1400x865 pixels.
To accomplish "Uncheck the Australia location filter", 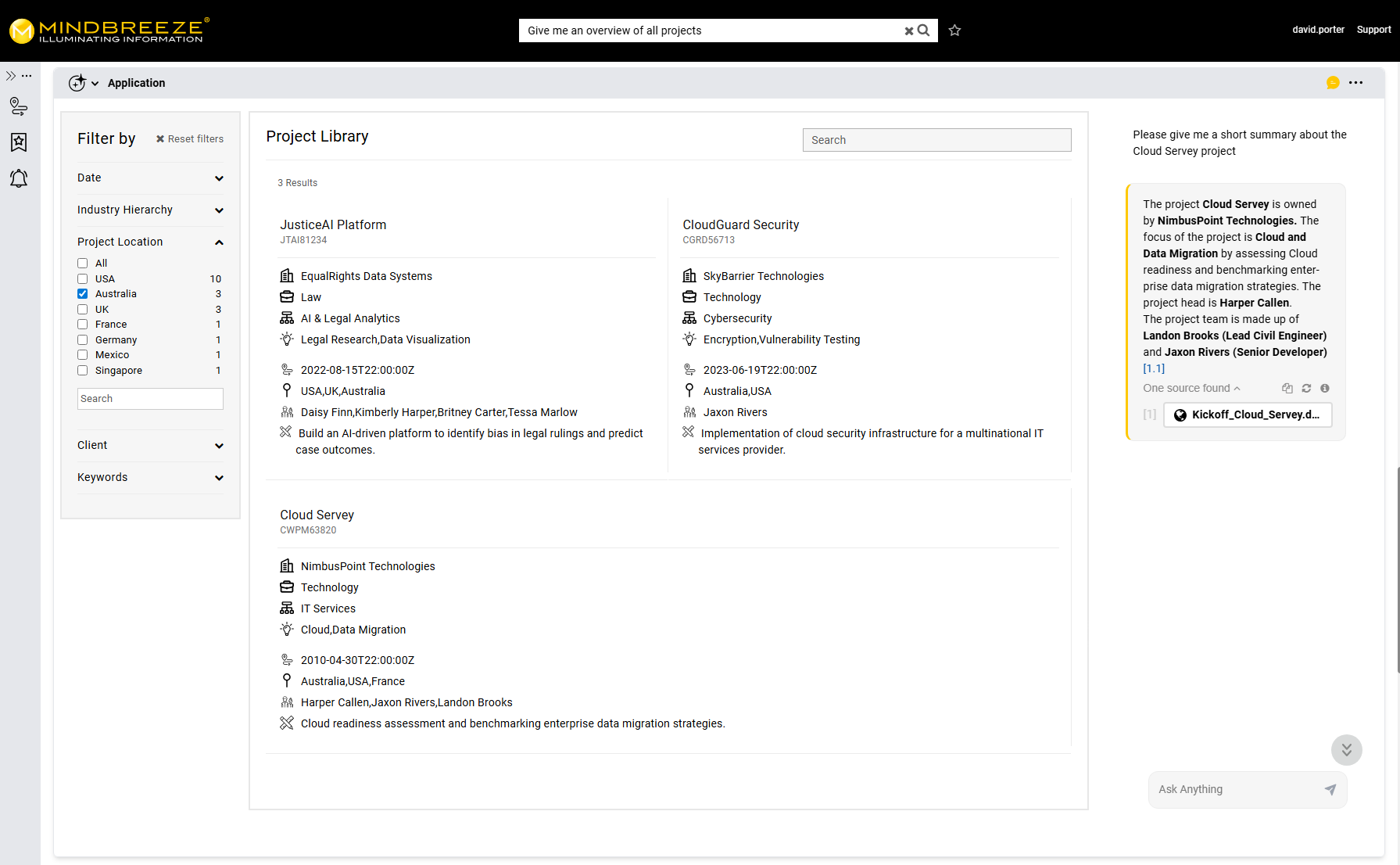I will click(83, 294).
